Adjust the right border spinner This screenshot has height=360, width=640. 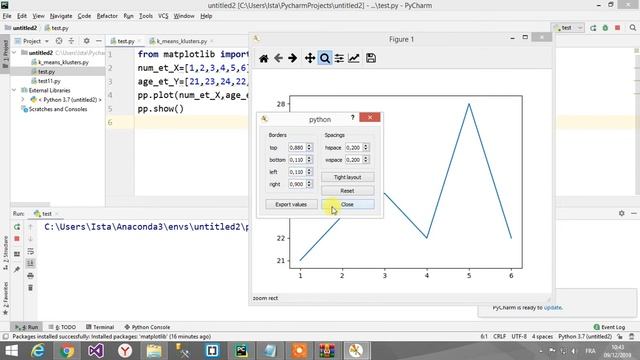[309, 184]
